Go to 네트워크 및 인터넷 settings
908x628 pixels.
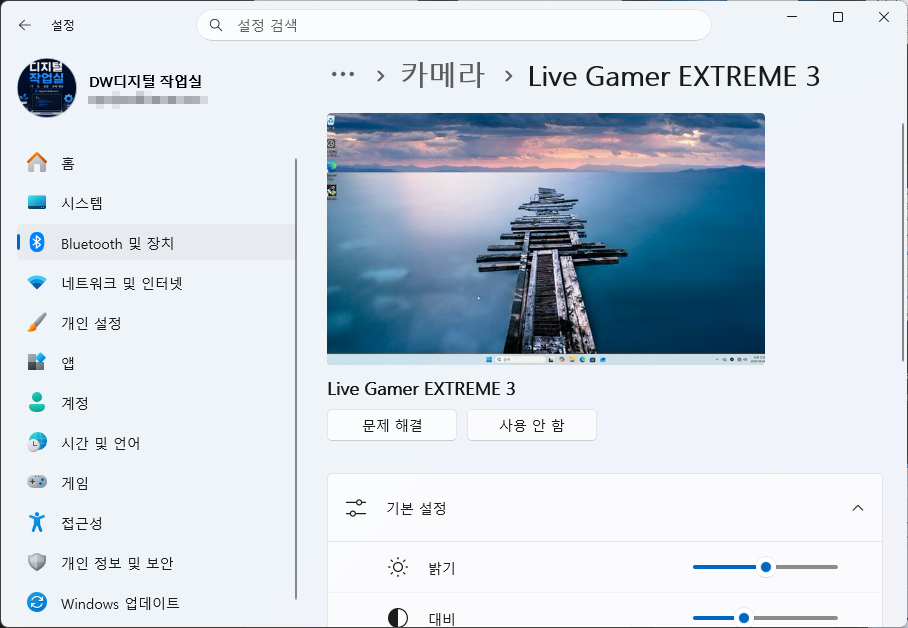(x=156, y=283)
